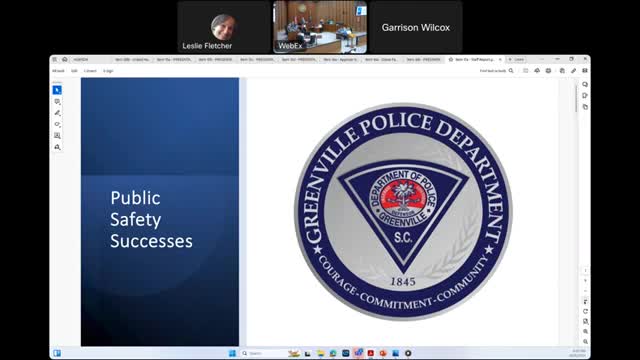The width and height of the screenshot is (640, 360).
Task: Close the Staff Report document tab
Action: tap(500, 60)
